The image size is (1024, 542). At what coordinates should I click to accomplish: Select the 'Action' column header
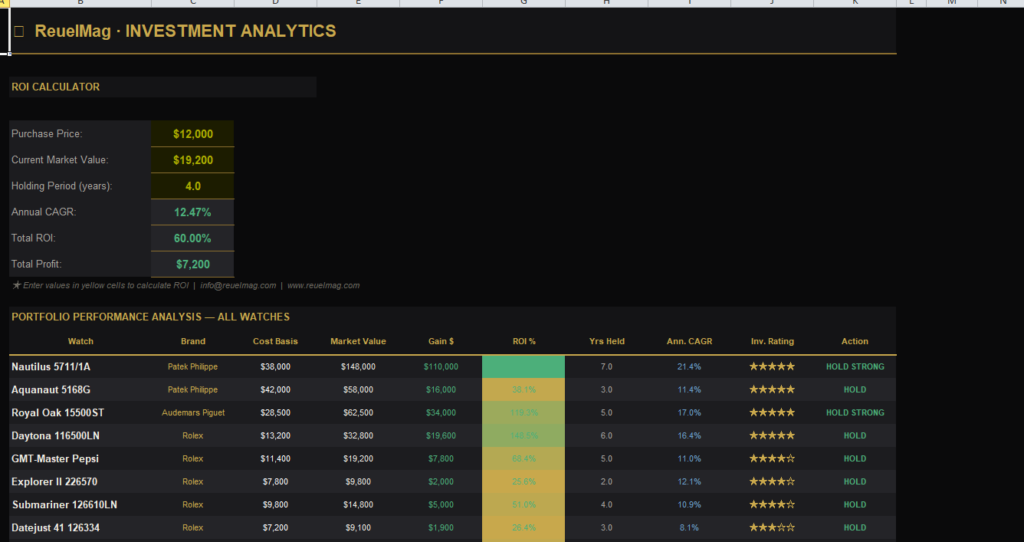point(855,342)
